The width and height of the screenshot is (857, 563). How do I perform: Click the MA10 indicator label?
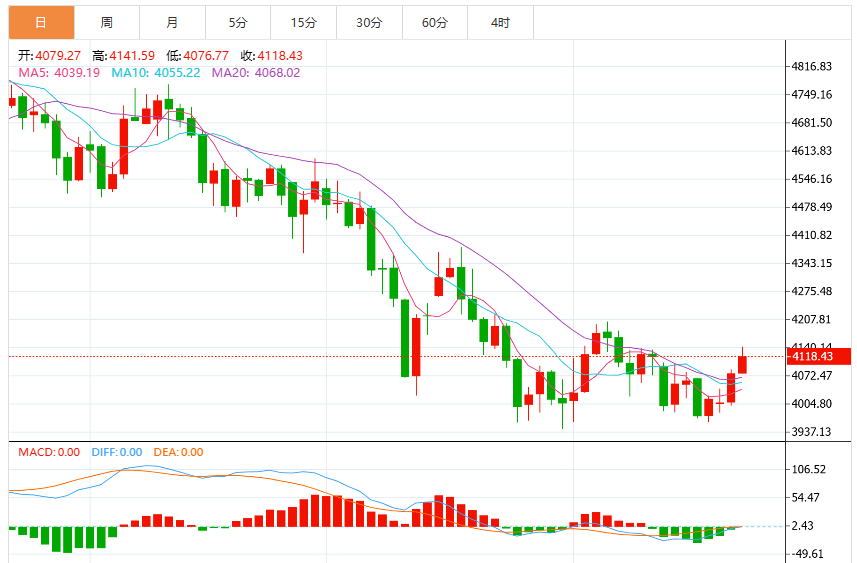click(x=156, y=73)
